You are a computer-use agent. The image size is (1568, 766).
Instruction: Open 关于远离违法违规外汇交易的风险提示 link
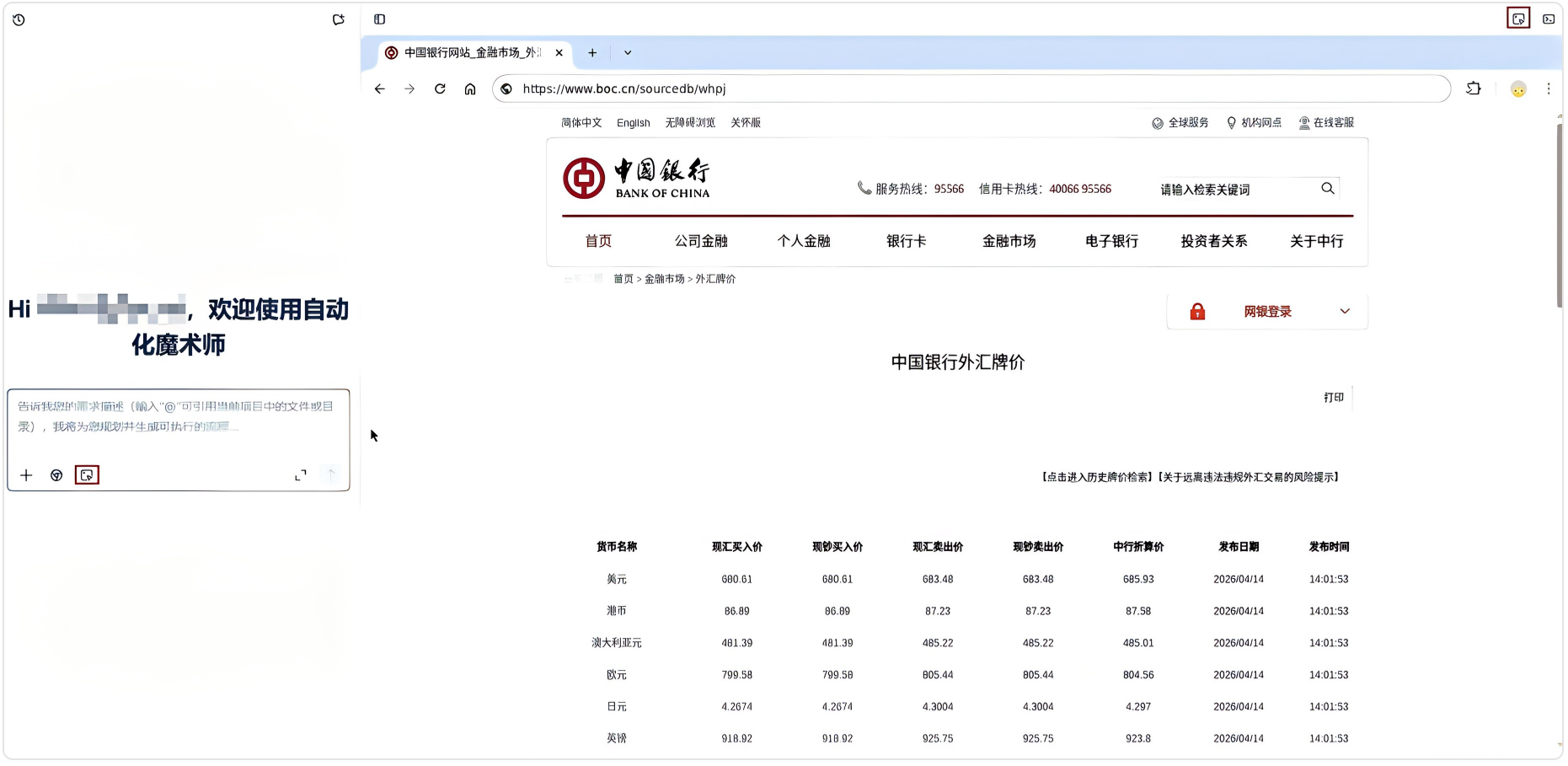1249,477
